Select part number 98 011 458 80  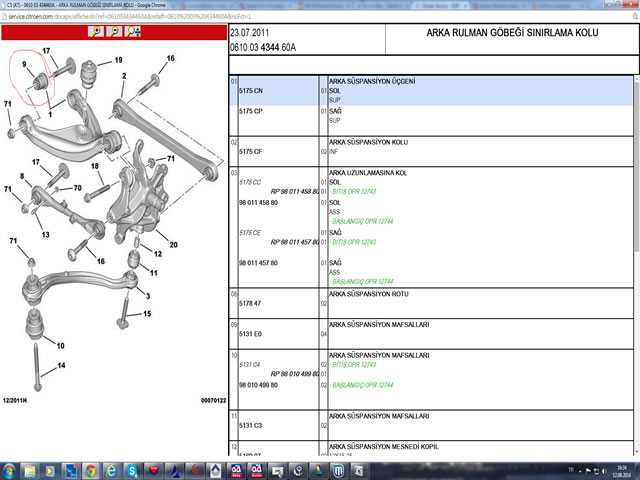tap(258, 202)
